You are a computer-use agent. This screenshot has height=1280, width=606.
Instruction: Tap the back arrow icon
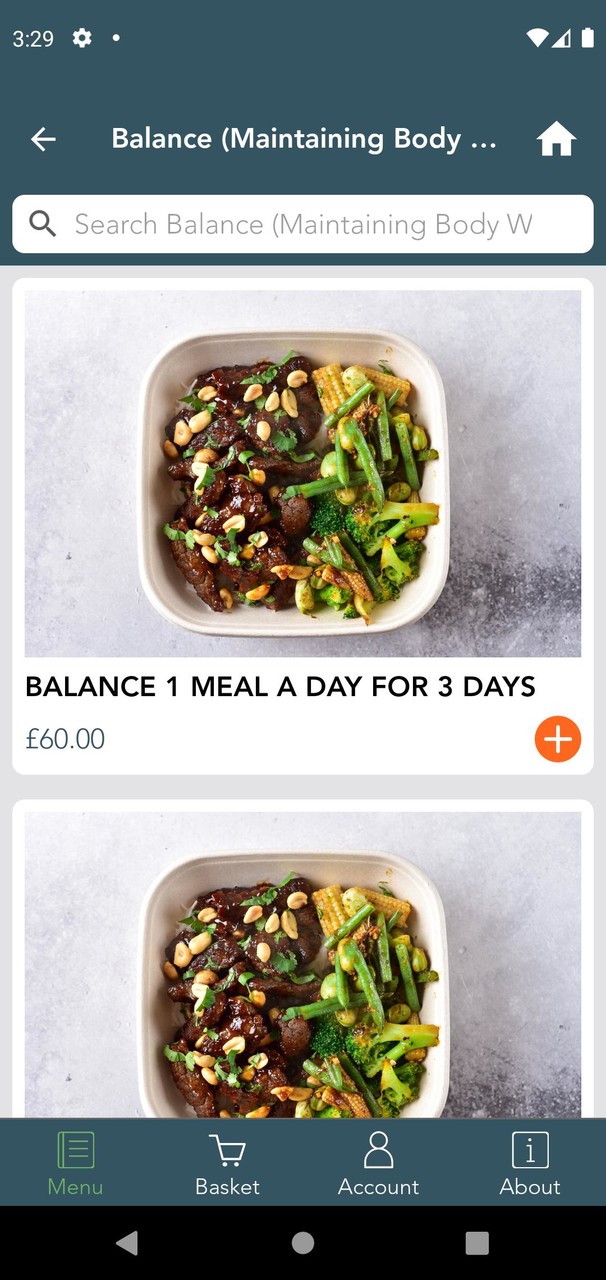pos(43,139)
